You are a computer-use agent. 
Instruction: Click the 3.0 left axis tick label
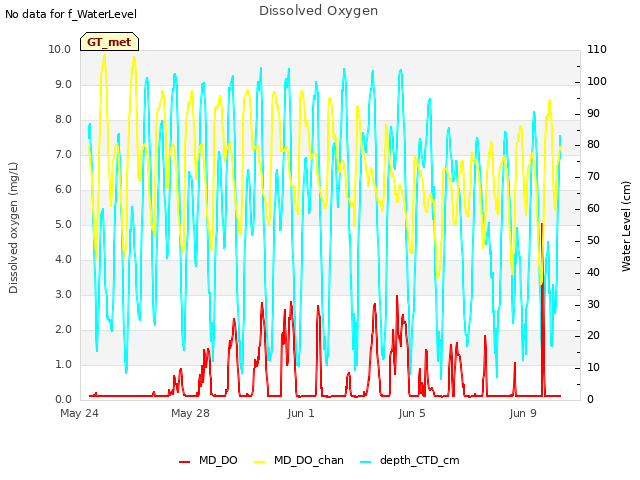63,295
